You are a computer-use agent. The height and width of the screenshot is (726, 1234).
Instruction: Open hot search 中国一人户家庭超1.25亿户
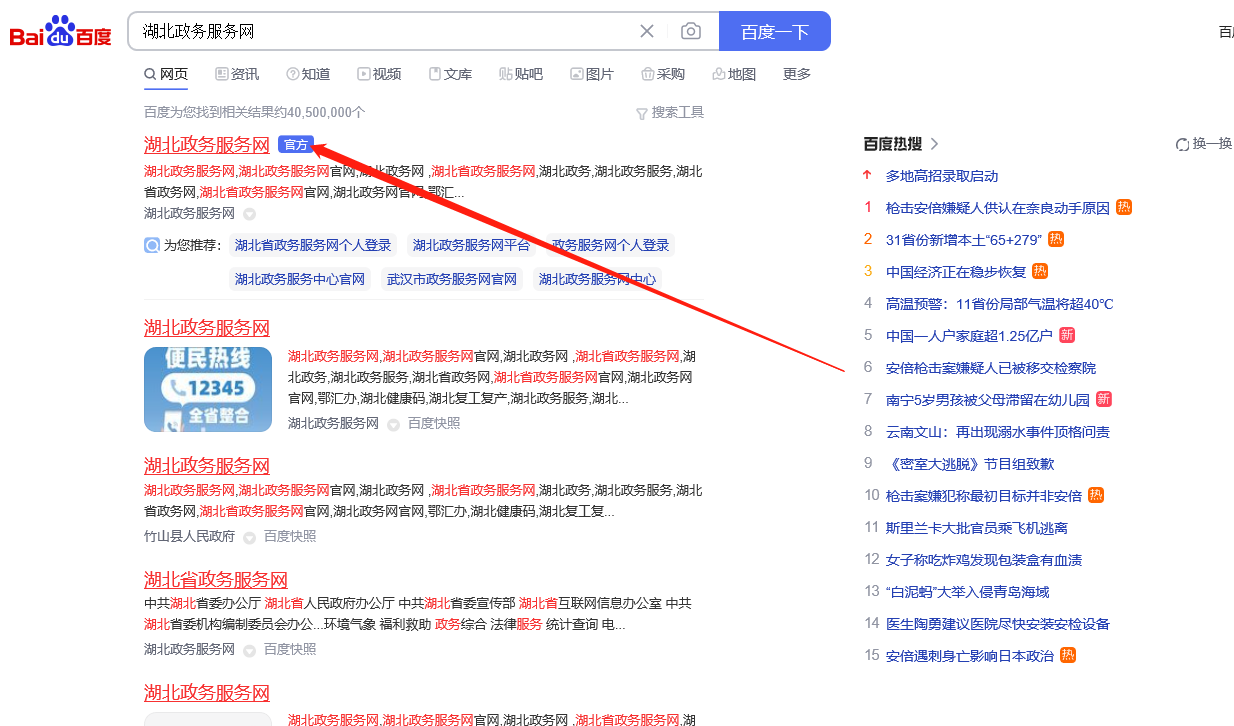[969, 336]
